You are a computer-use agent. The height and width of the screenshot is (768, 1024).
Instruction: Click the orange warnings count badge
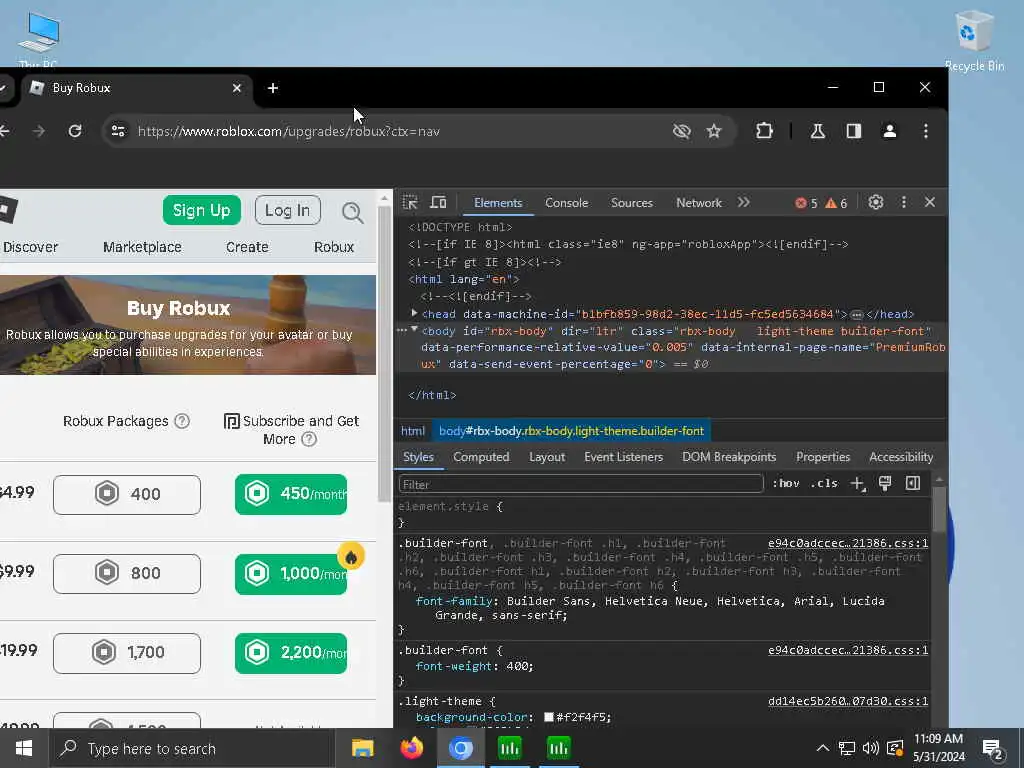point(836,203)
